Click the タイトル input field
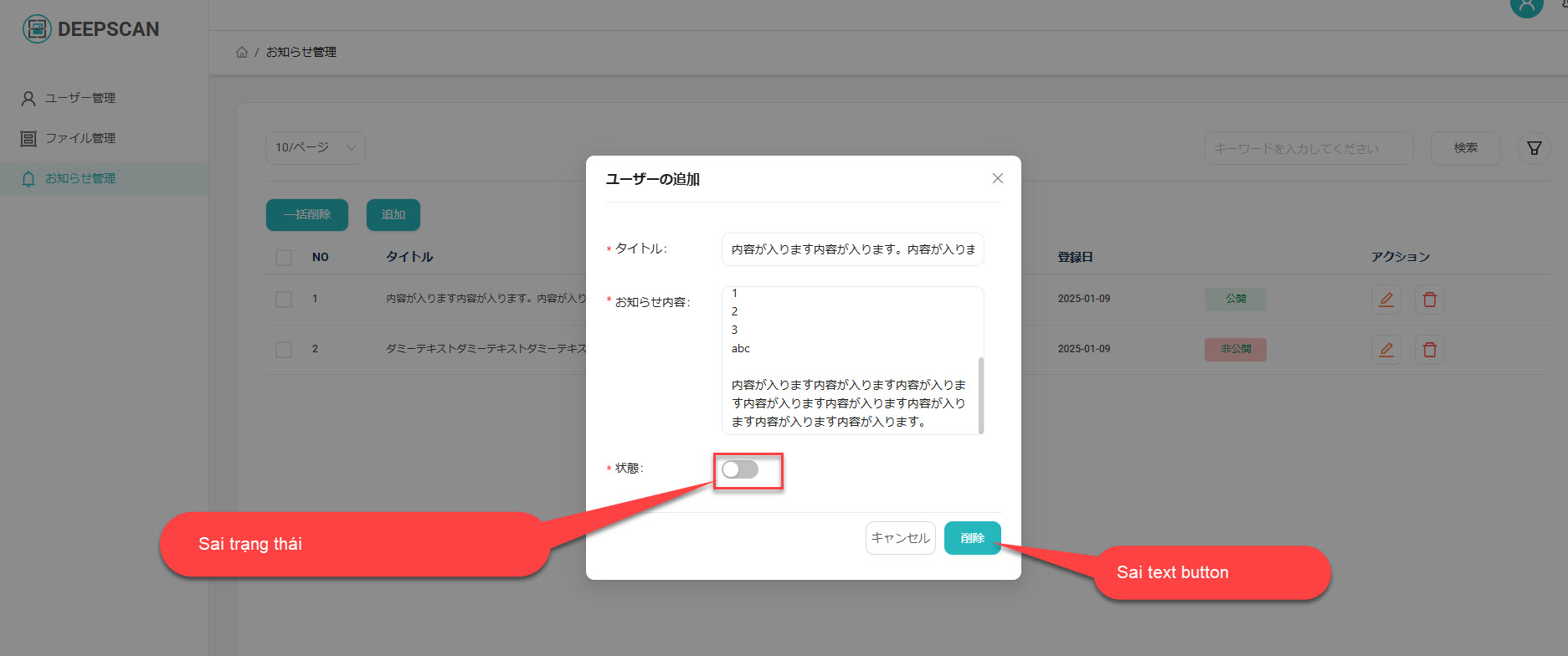1568x656 pixels. pos(852,249)
